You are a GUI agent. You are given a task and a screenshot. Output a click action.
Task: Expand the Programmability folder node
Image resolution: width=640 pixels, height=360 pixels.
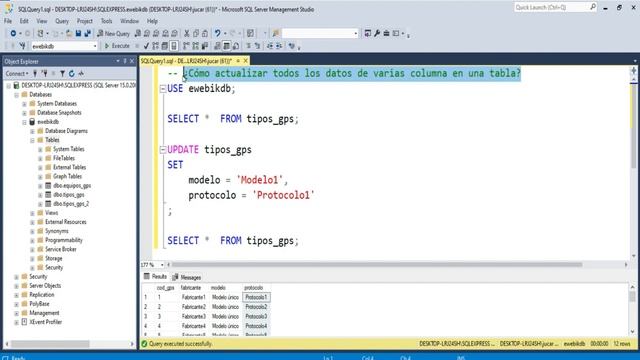[x=32, y=240]
